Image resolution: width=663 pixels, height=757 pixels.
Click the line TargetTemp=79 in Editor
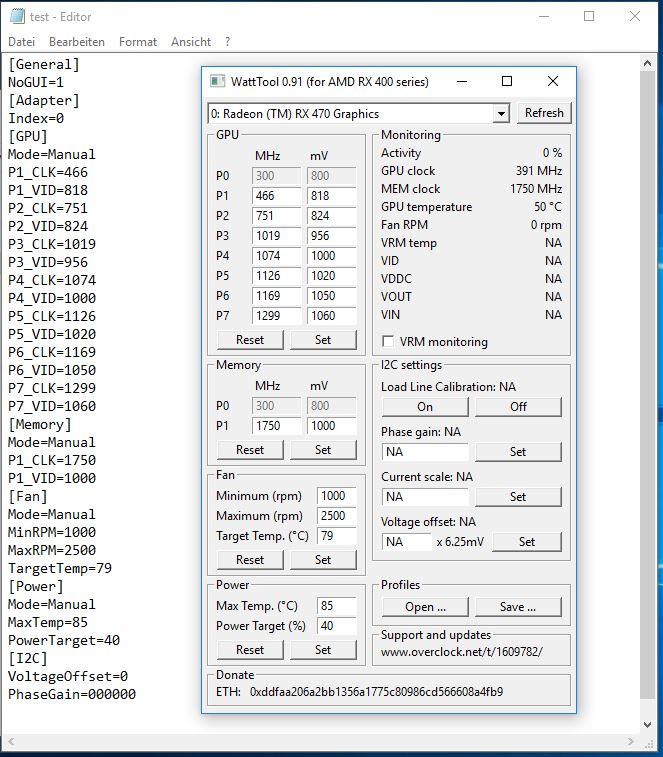pos(60,569)
